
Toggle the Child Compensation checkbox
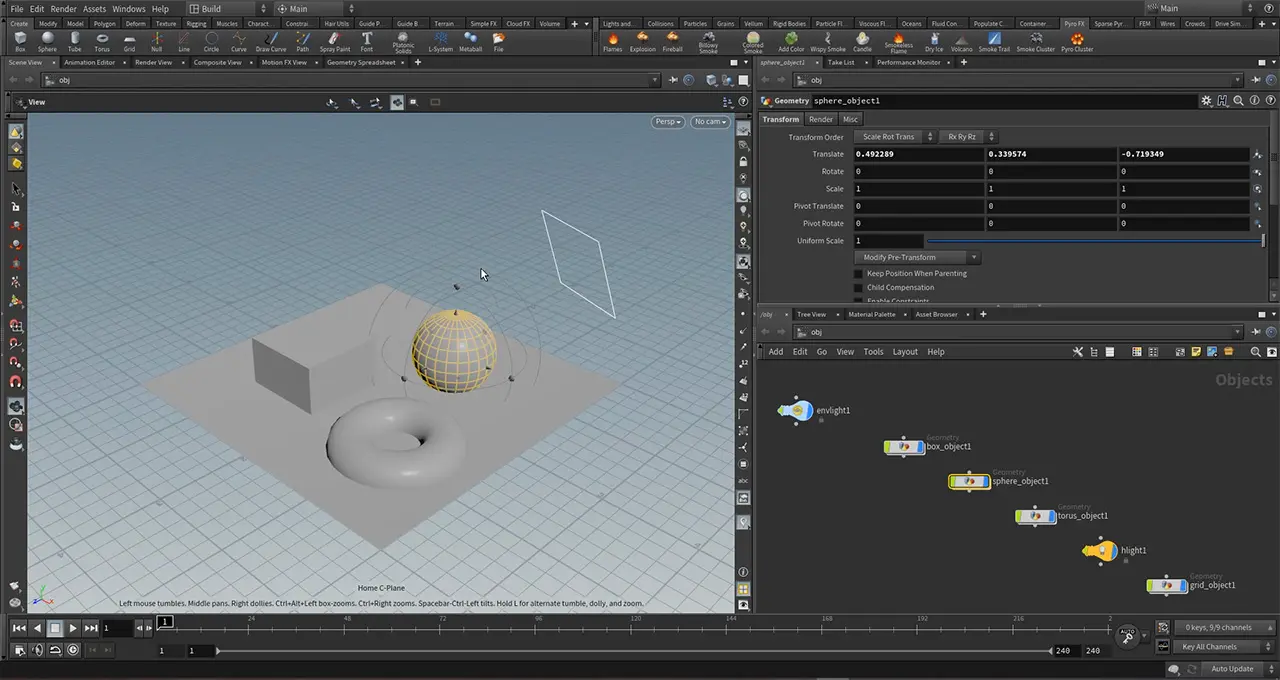click(x=858, y=288)
